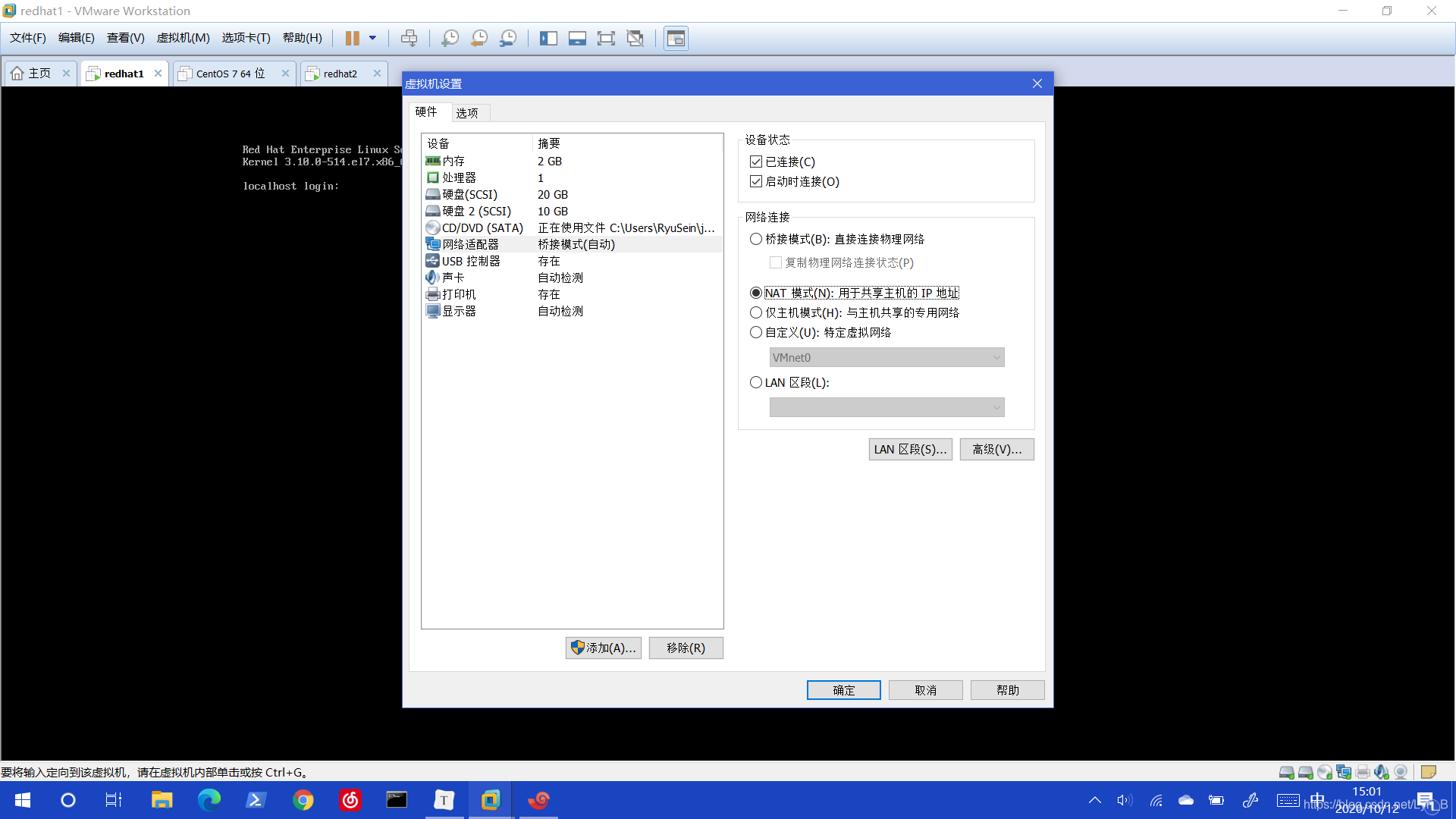
Task: Click the network adapter status bar icon
Action: click(1344, 772)
